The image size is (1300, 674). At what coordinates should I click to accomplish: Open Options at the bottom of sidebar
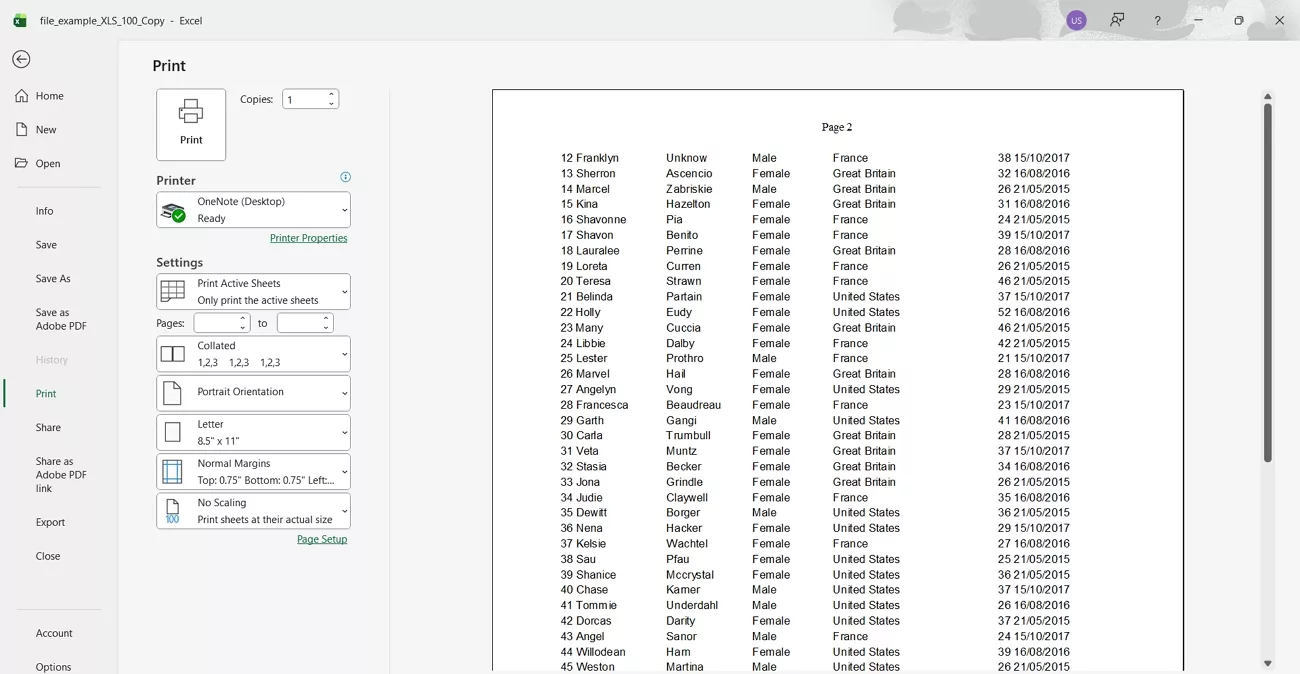(x=53, y=666)
